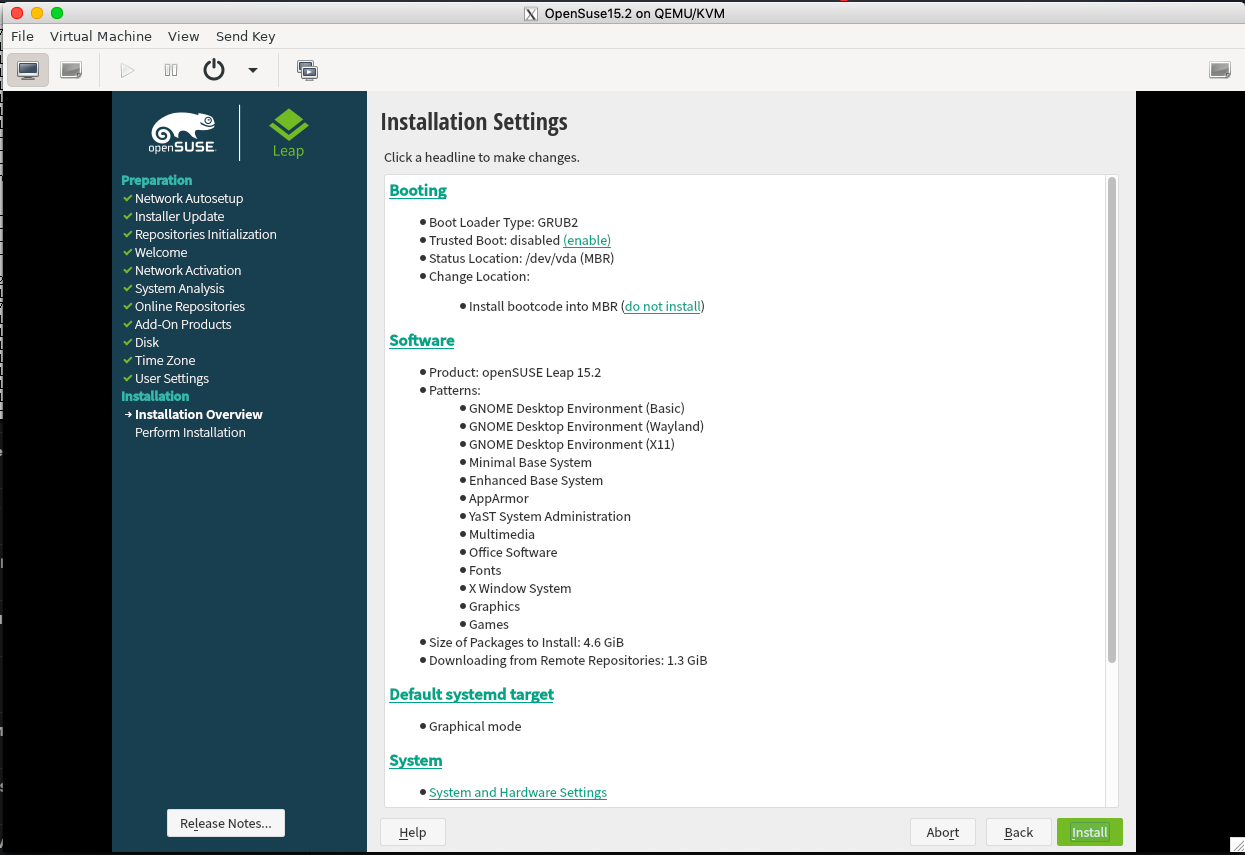Select System Analysis step
Viewport: 1245px width, 855px height.
180,288
